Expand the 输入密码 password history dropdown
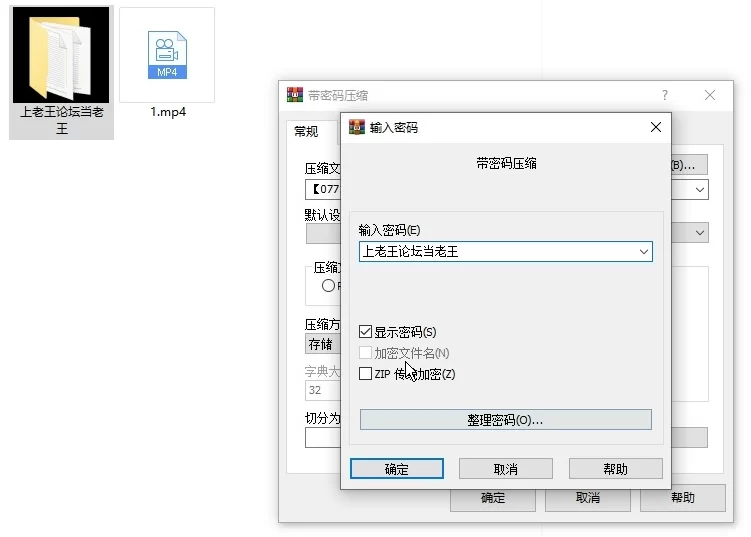 644,252
